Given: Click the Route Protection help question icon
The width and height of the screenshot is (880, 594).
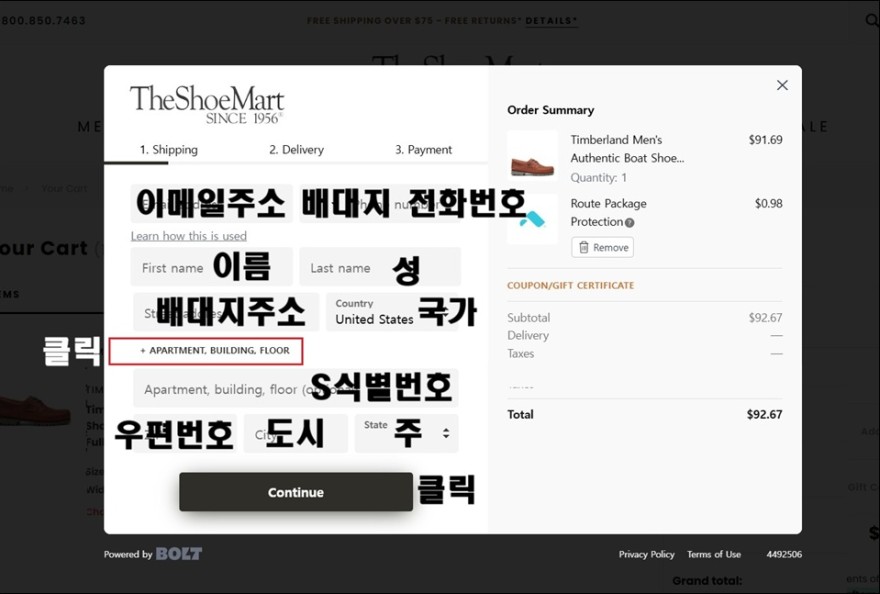Looking at the screenshot, I should point(630,223).
